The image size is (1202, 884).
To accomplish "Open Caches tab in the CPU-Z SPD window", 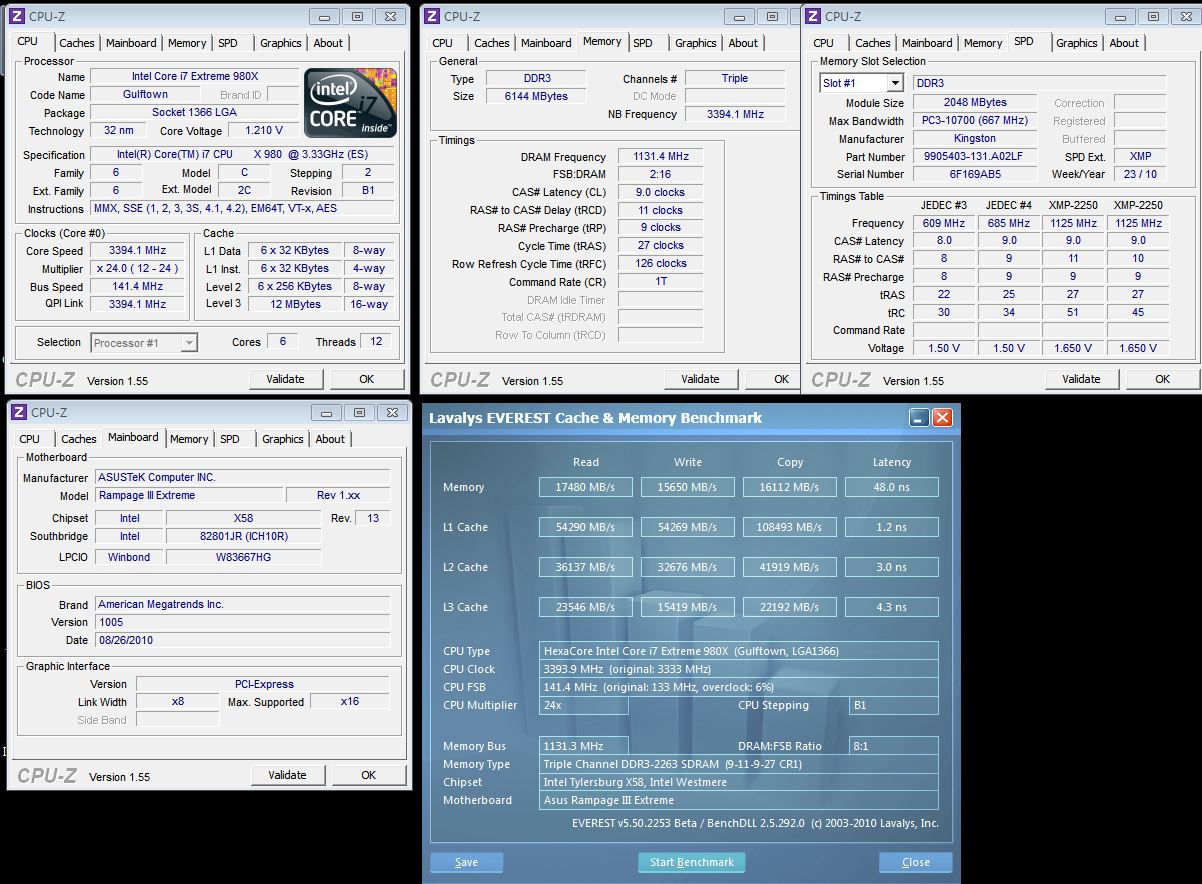I will (873, 43).
